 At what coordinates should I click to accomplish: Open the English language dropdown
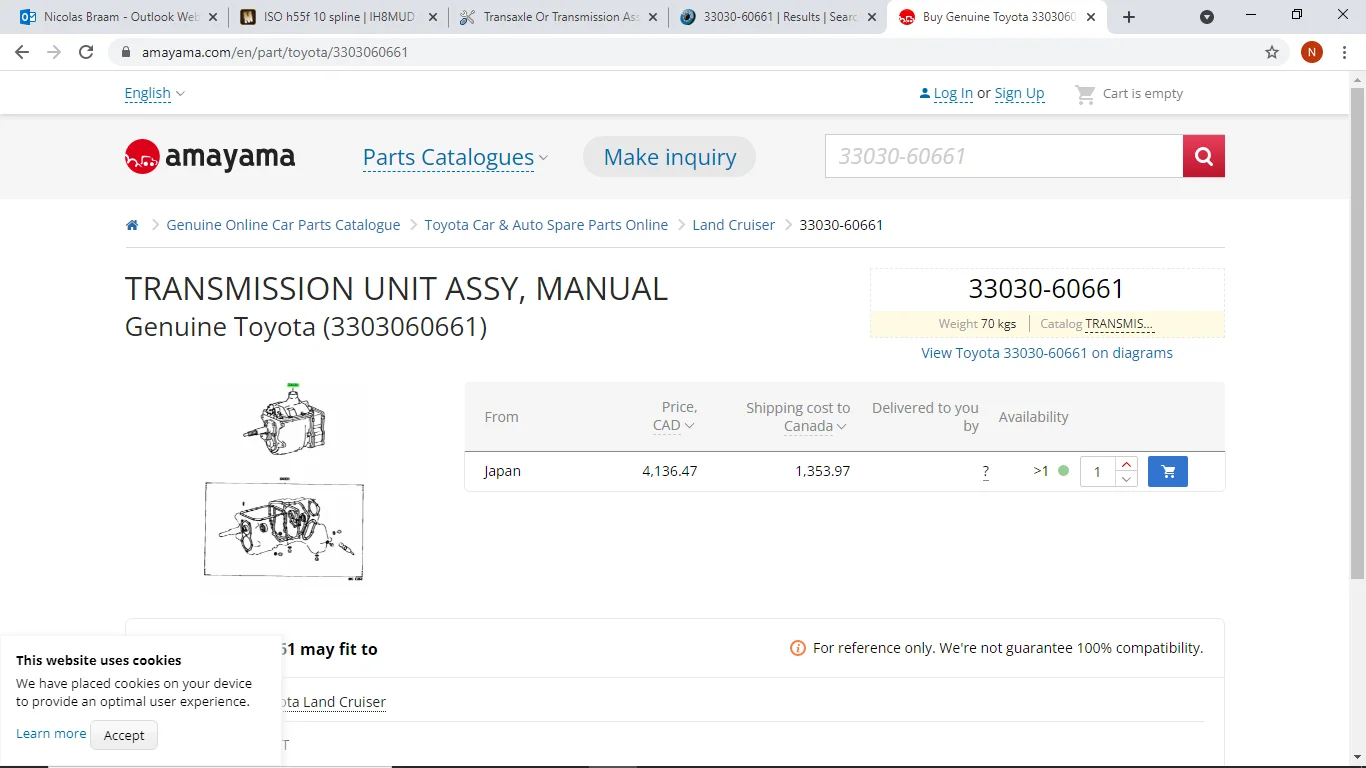[154, 93]
